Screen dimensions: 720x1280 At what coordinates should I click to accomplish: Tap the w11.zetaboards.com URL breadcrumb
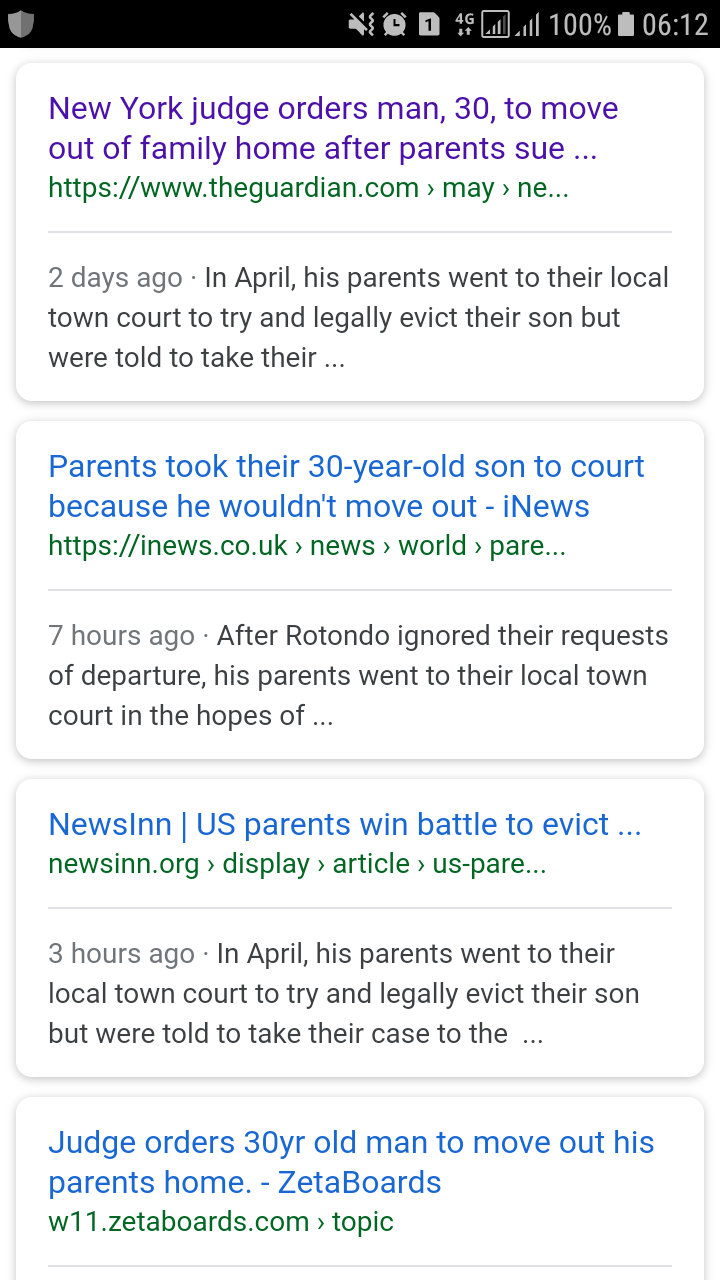pyautogui.click(x=221, y=1222)
